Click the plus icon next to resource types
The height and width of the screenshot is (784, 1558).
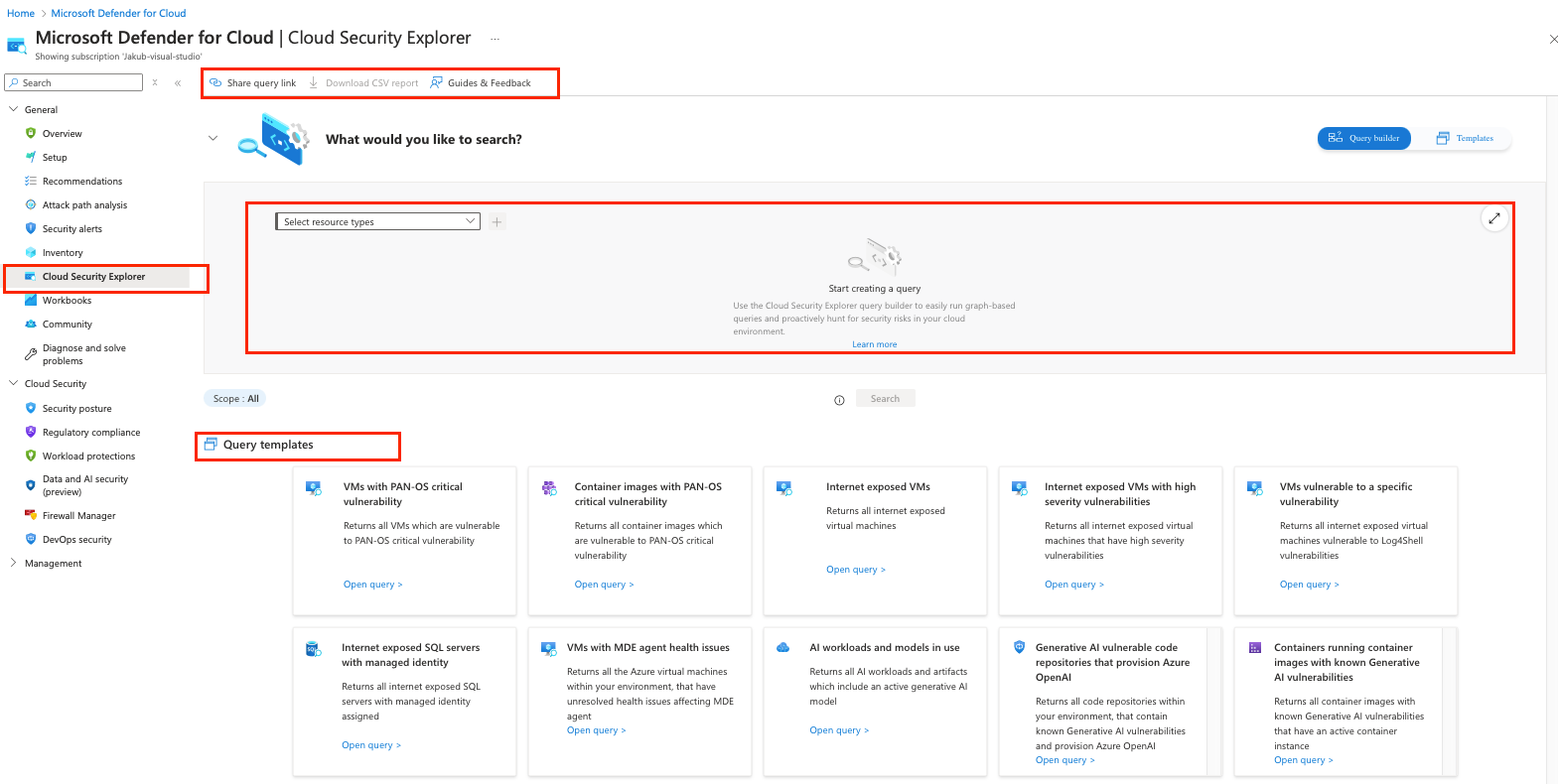point(497,222)
